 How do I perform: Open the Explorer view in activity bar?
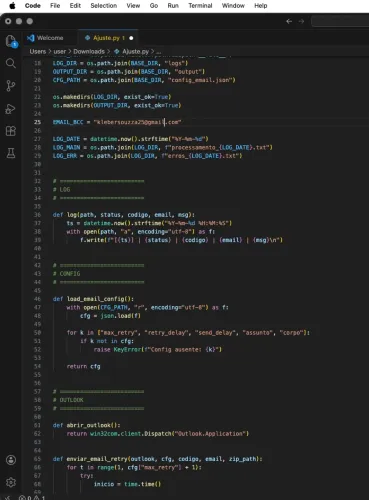click(x=11, y=41)
